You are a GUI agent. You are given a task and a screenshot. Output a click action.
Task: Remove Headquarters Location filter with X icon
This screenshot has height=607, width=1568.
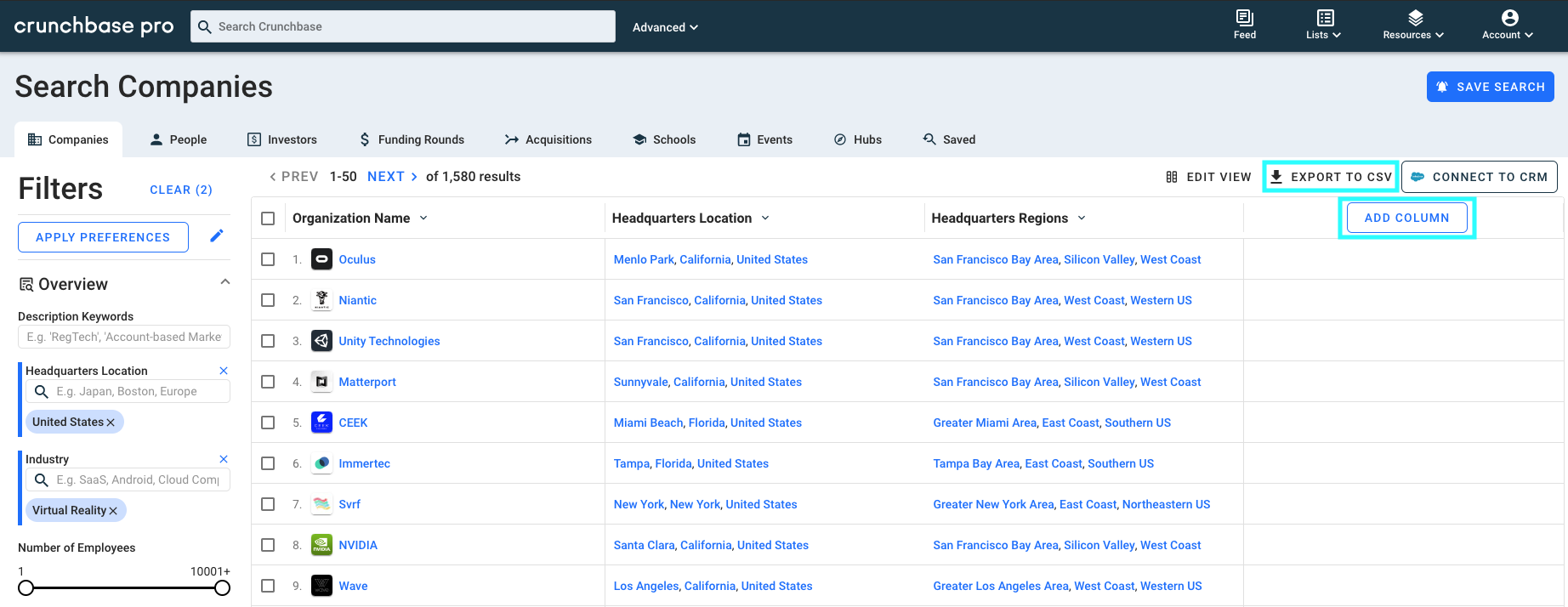[224, 371]
